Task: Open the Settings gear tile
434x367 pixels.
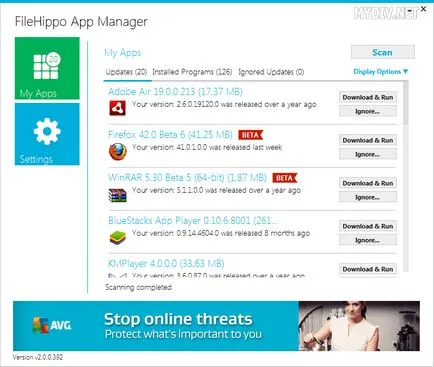Action: pyautogui.click(x=47, y=134)
